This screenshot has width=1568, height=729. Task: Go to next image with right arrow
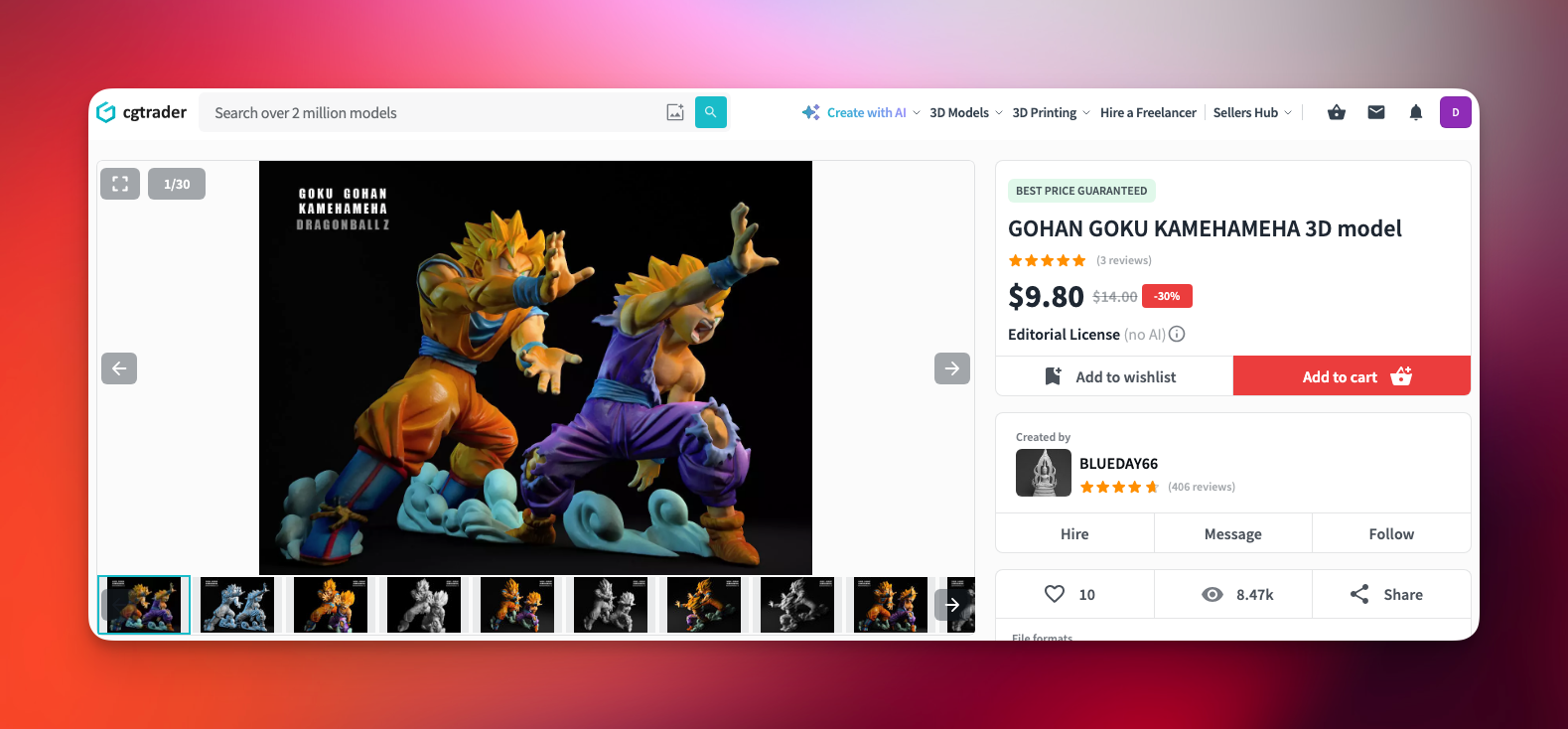[x=952, y=368]
